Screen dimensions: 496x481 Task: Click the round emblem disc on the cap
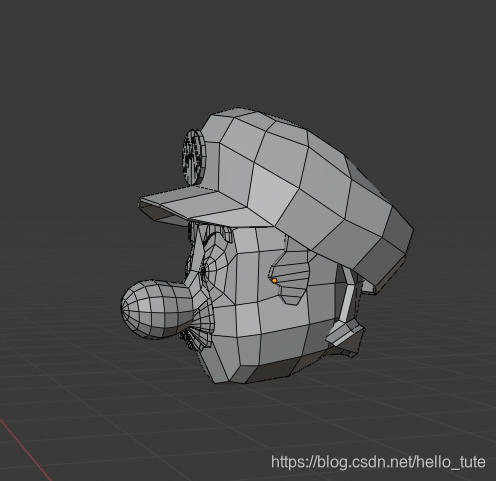click(194, 157)
